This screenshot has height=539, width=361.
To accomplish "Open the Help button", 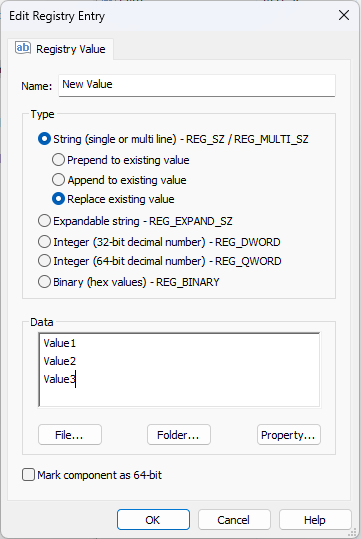I will click(x=315, y=520).
